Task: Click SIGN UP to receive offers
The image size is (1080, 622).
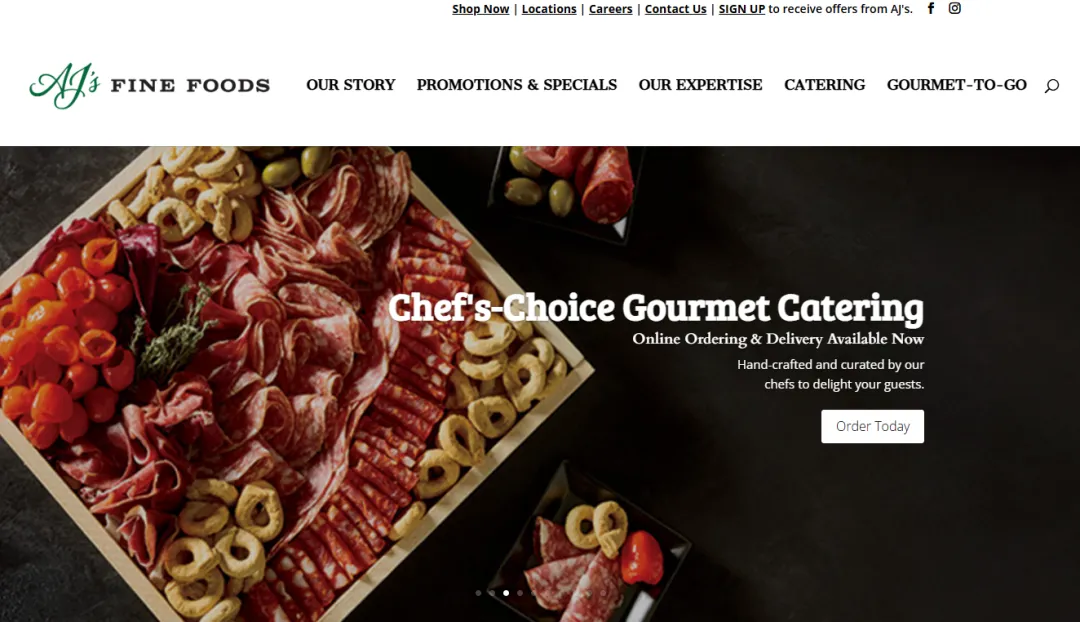Action: (x=742, y=9)
